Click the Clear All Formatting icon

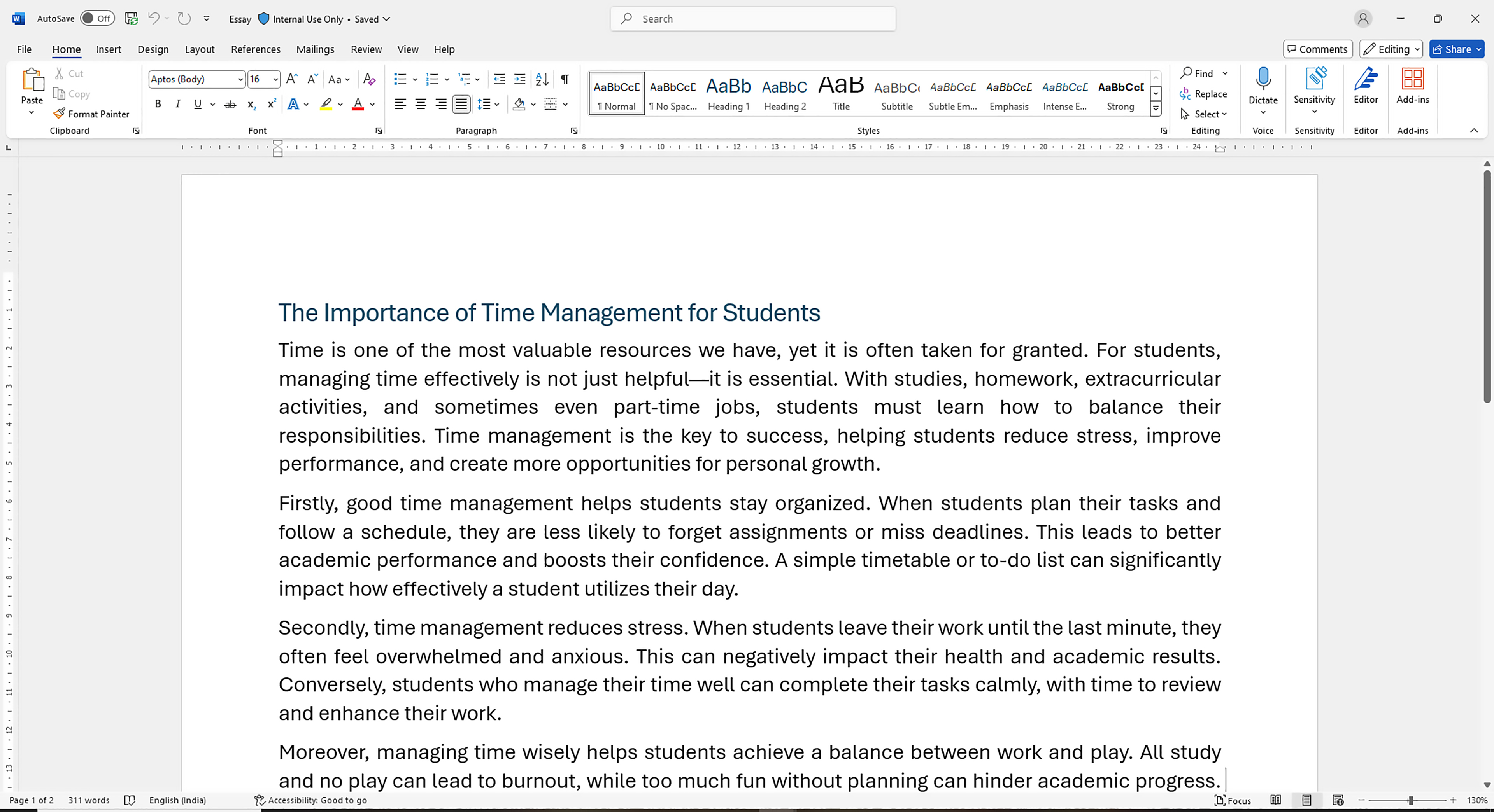369,79
